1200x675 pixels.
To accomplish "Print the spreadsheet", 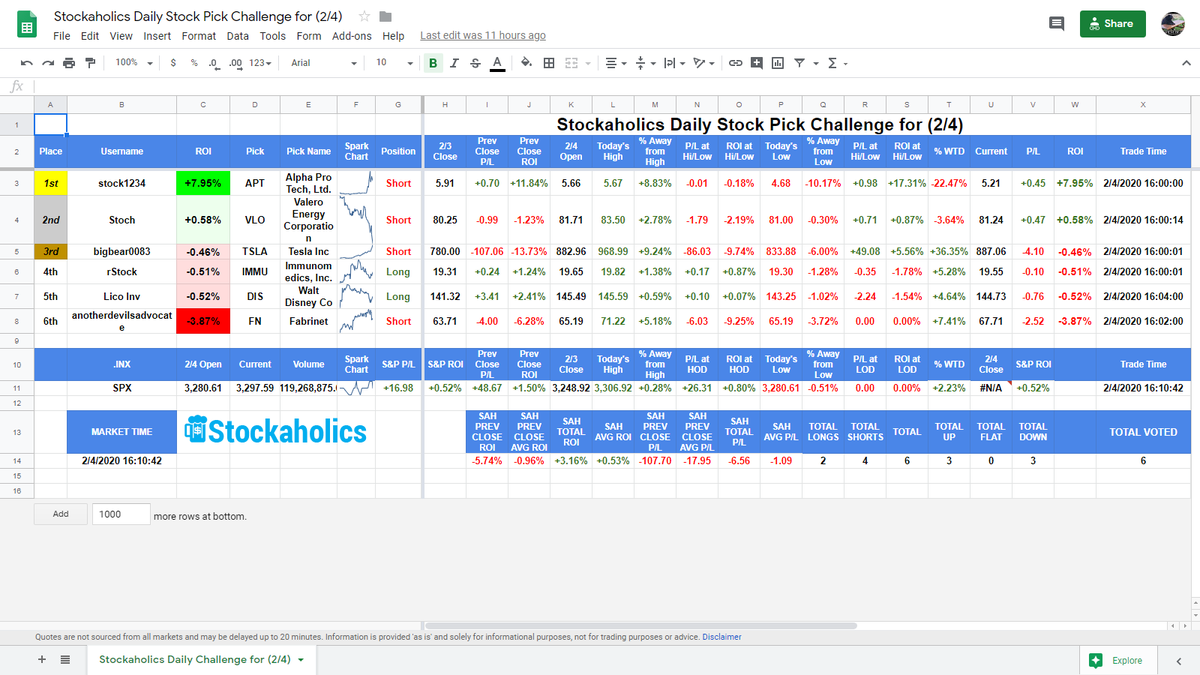I will coord(69,63).
